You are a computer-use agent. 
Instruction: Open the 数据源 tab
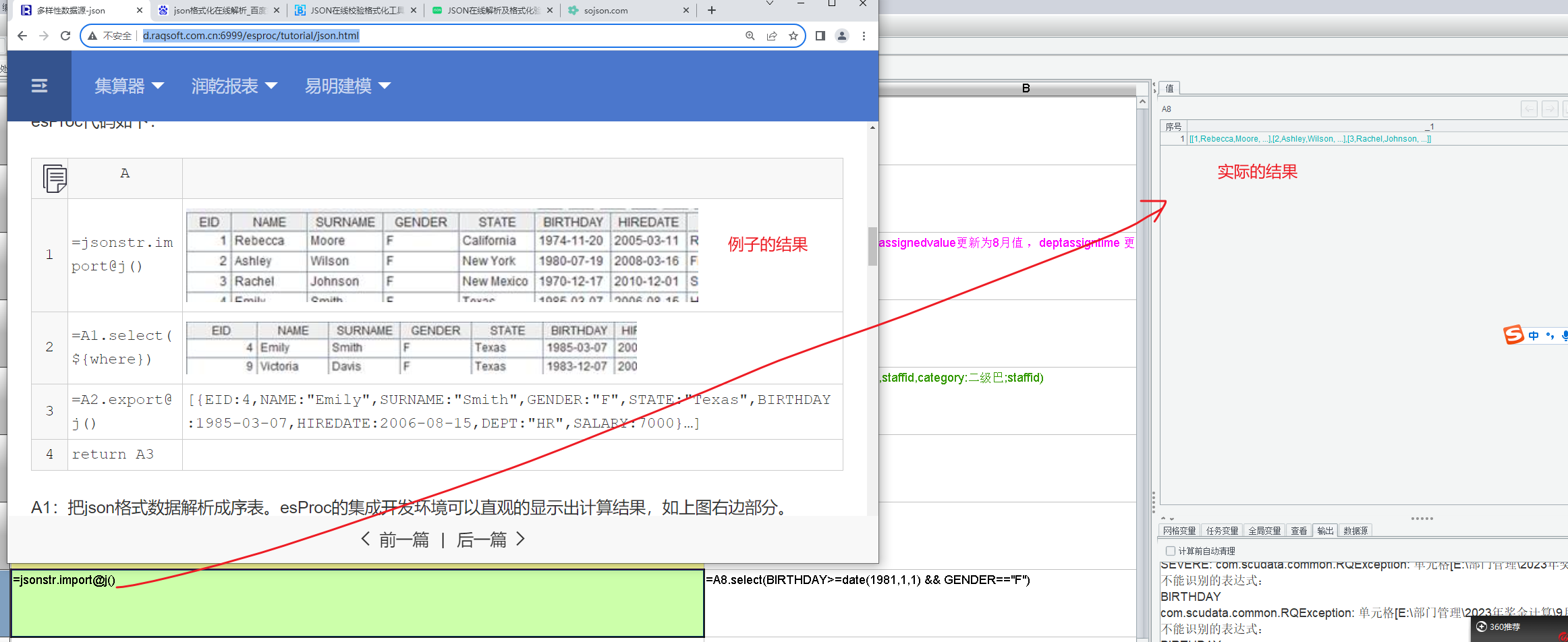(x=1355, y=531)
